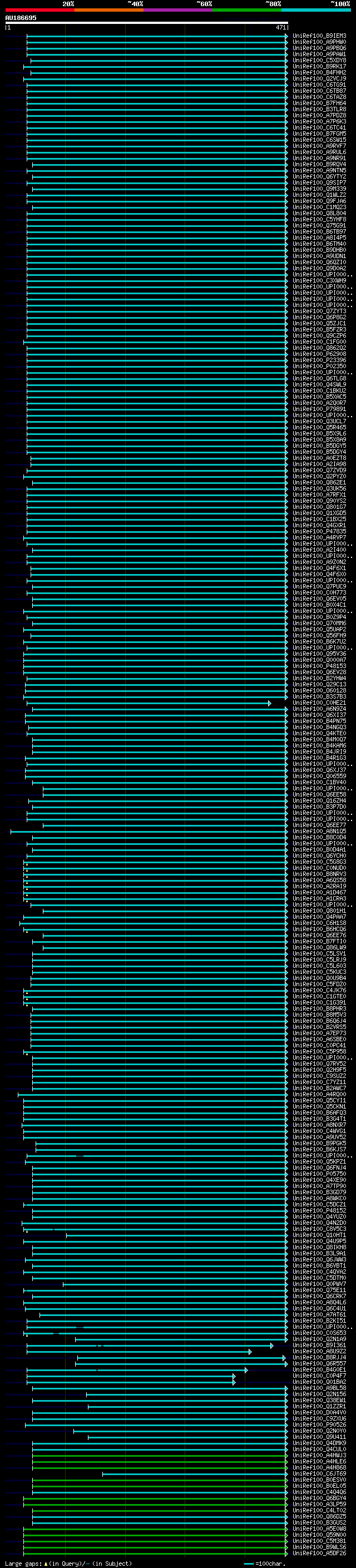Select hit label UniRef100_Q4KTE0
Image resolution: width=356 pixels, height=1568 pixels.
pyautogui.click(x=319, y=734)
